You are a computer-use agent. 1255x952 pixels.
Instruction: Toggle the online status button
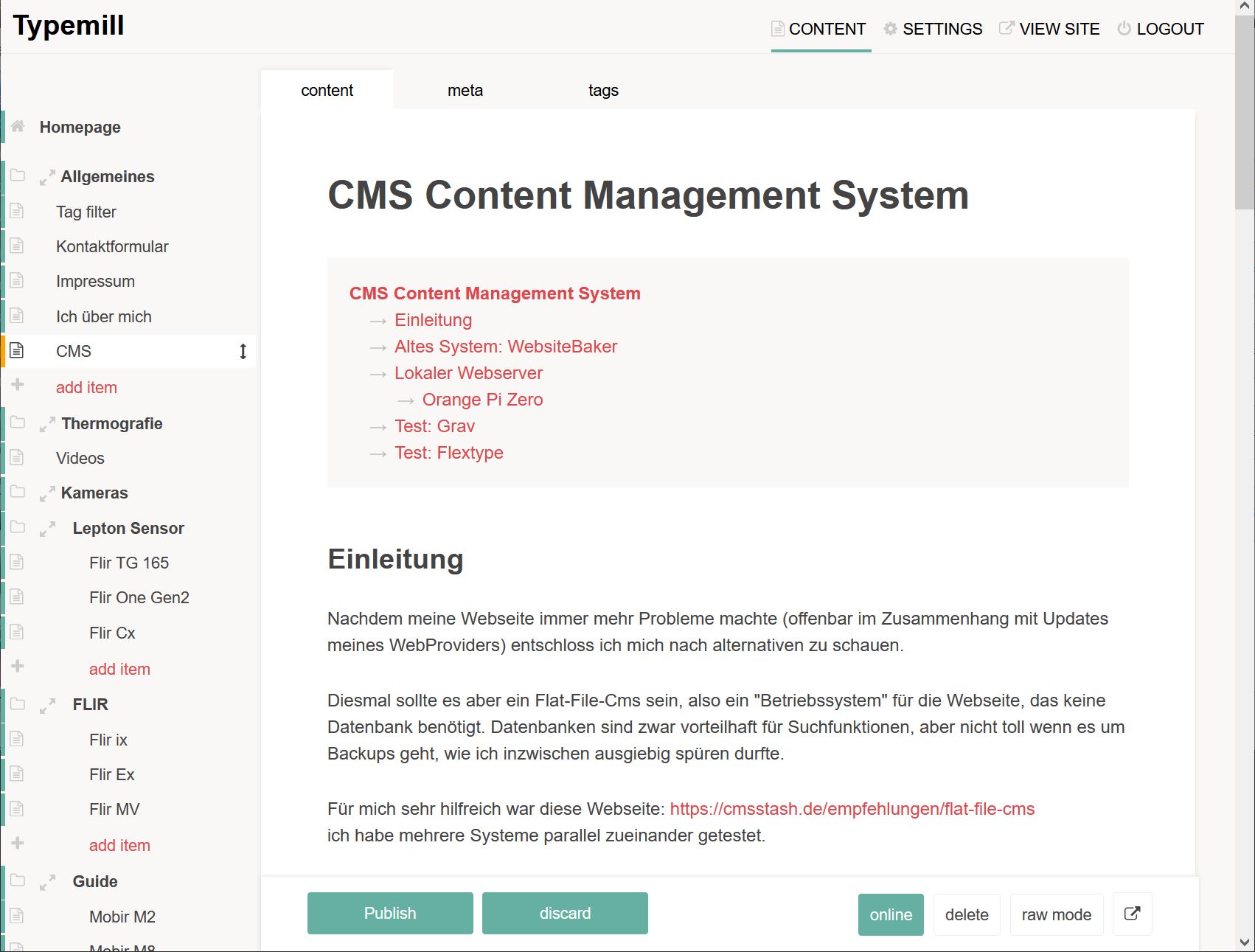tap(890, 914)
